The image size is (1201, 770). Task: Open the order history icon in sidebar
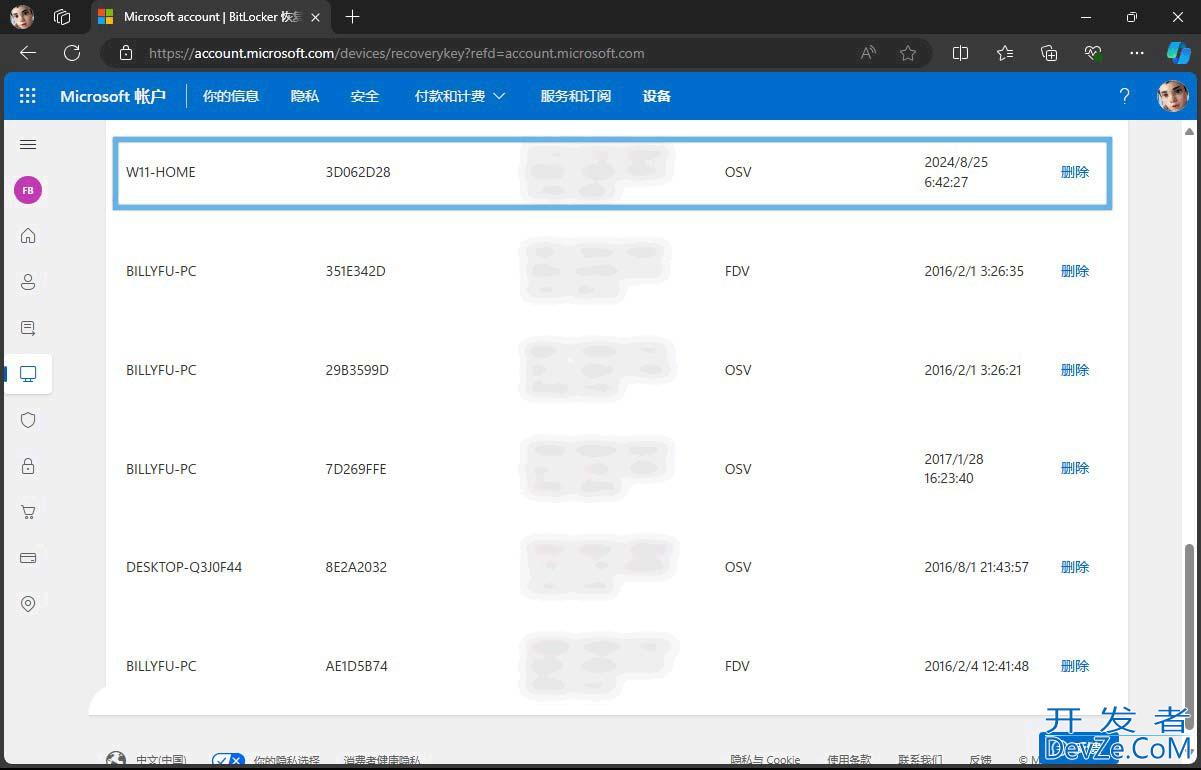28,328
